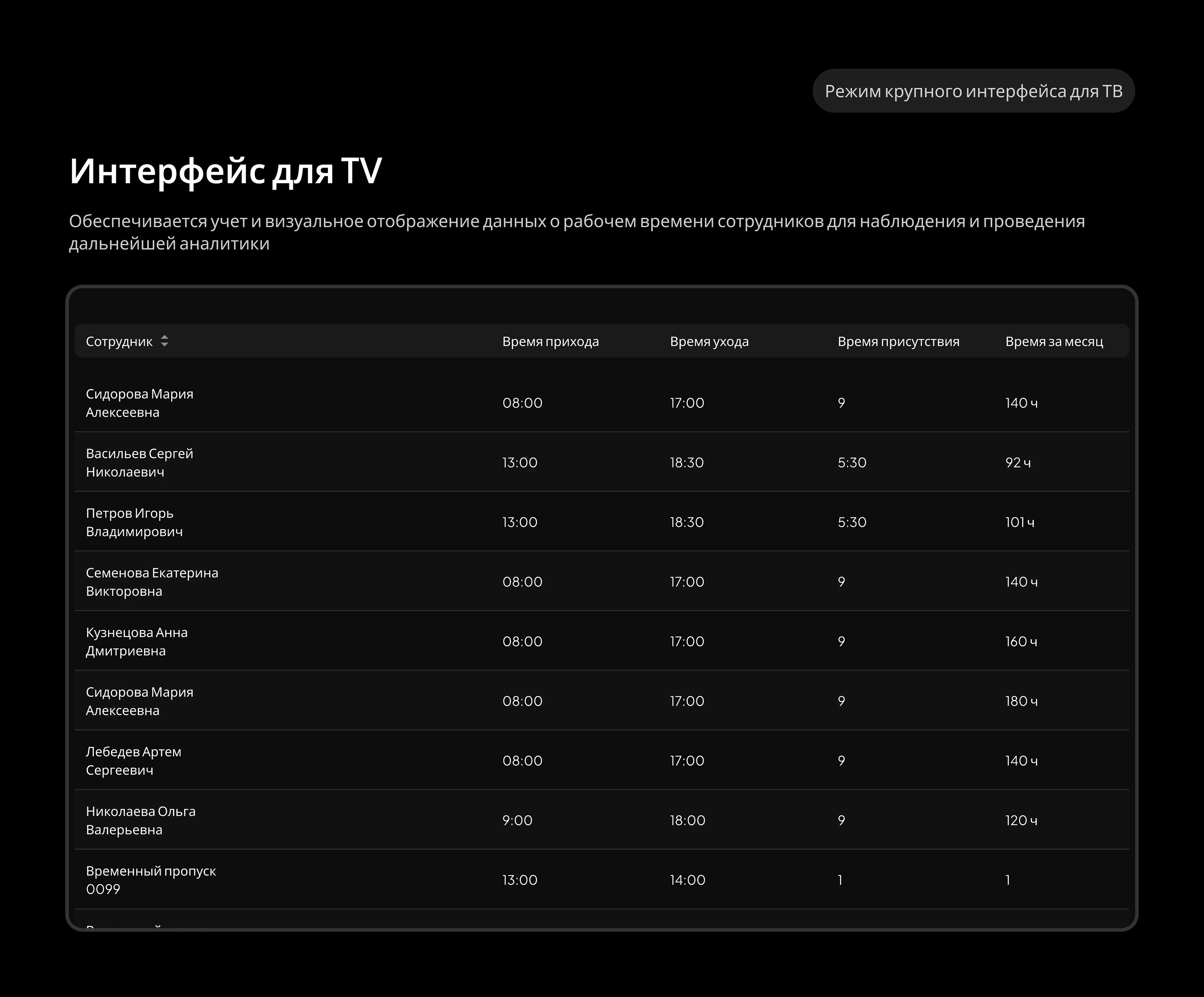The height and width of the screenshot is (997, 1204).
Task: Sort employees descending using the down arrow
Action: point(166,345)
